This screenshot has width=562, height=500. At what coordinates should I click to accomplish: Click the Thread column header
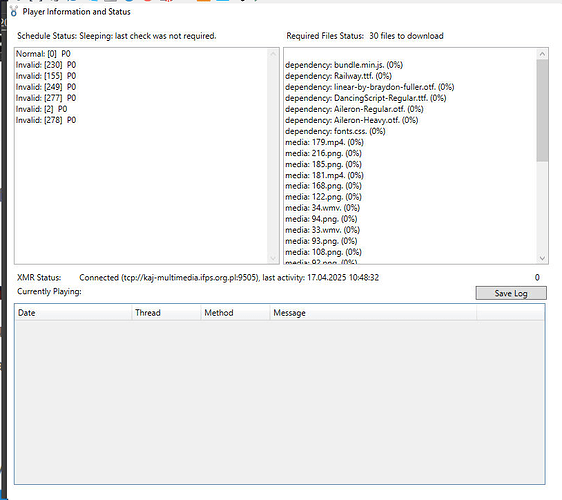(166, 313)
